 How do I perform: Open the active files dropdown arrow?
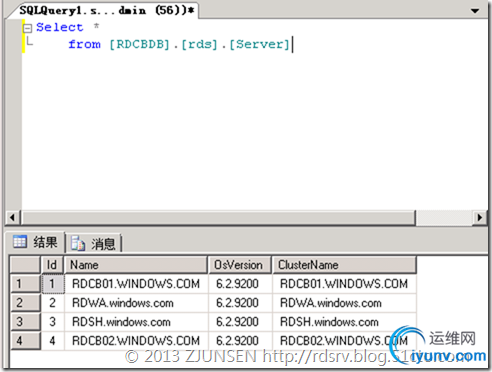[475, 11]
